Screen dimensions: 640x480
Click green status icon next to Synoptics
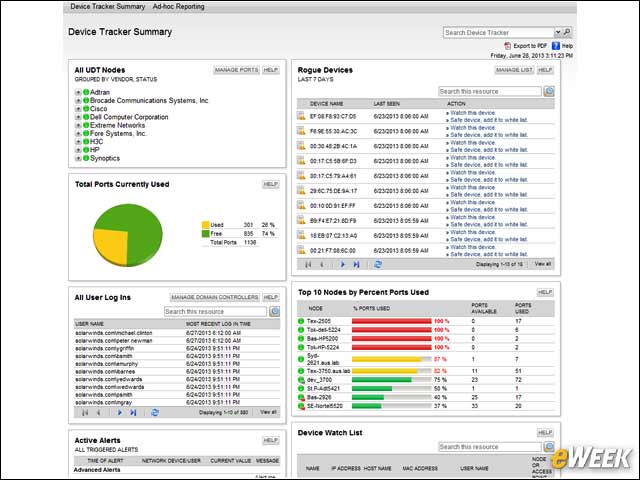click(86, 158)
